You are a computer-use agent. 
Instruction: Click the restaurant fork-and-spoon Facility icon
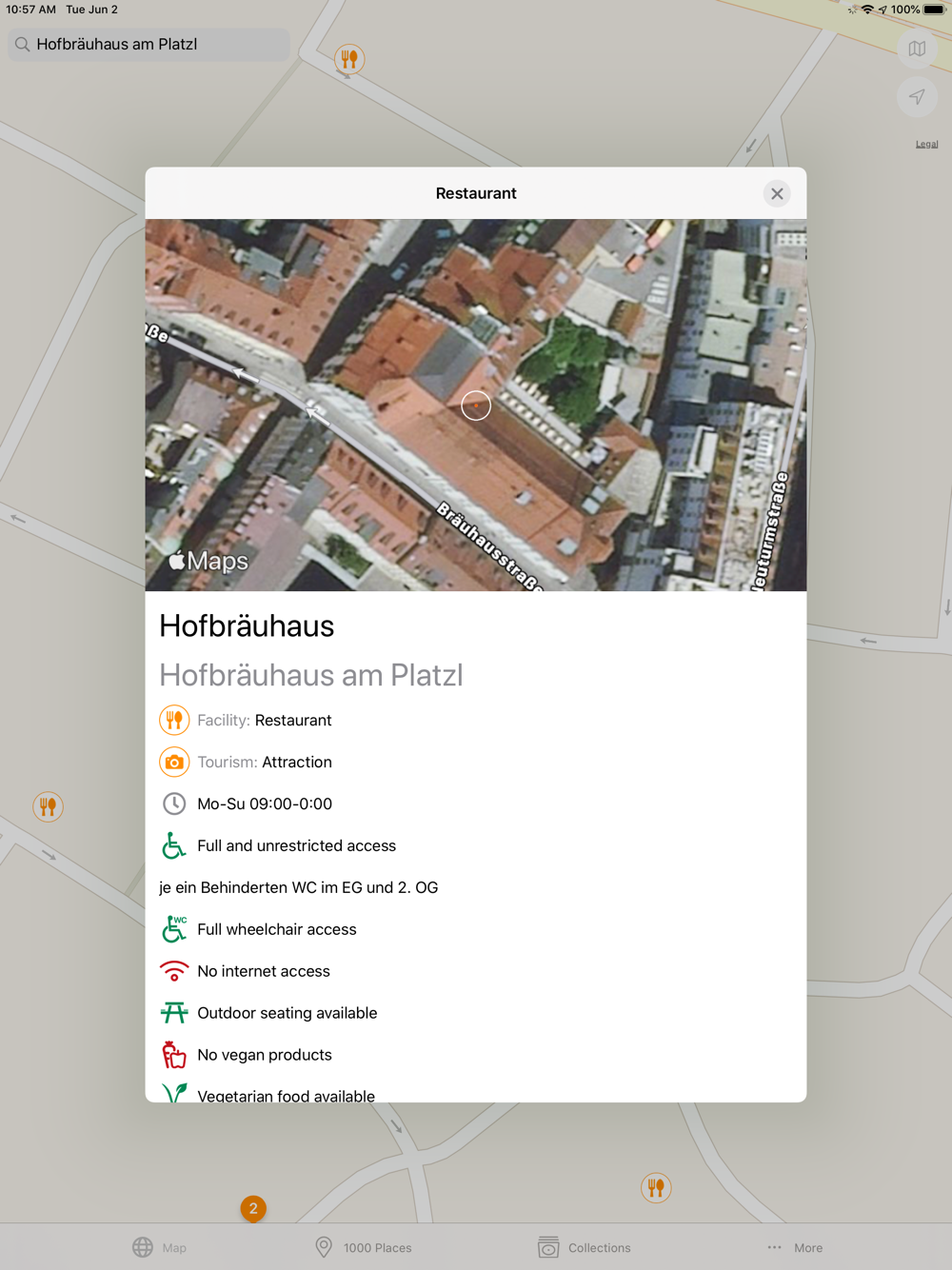(174, 720)
